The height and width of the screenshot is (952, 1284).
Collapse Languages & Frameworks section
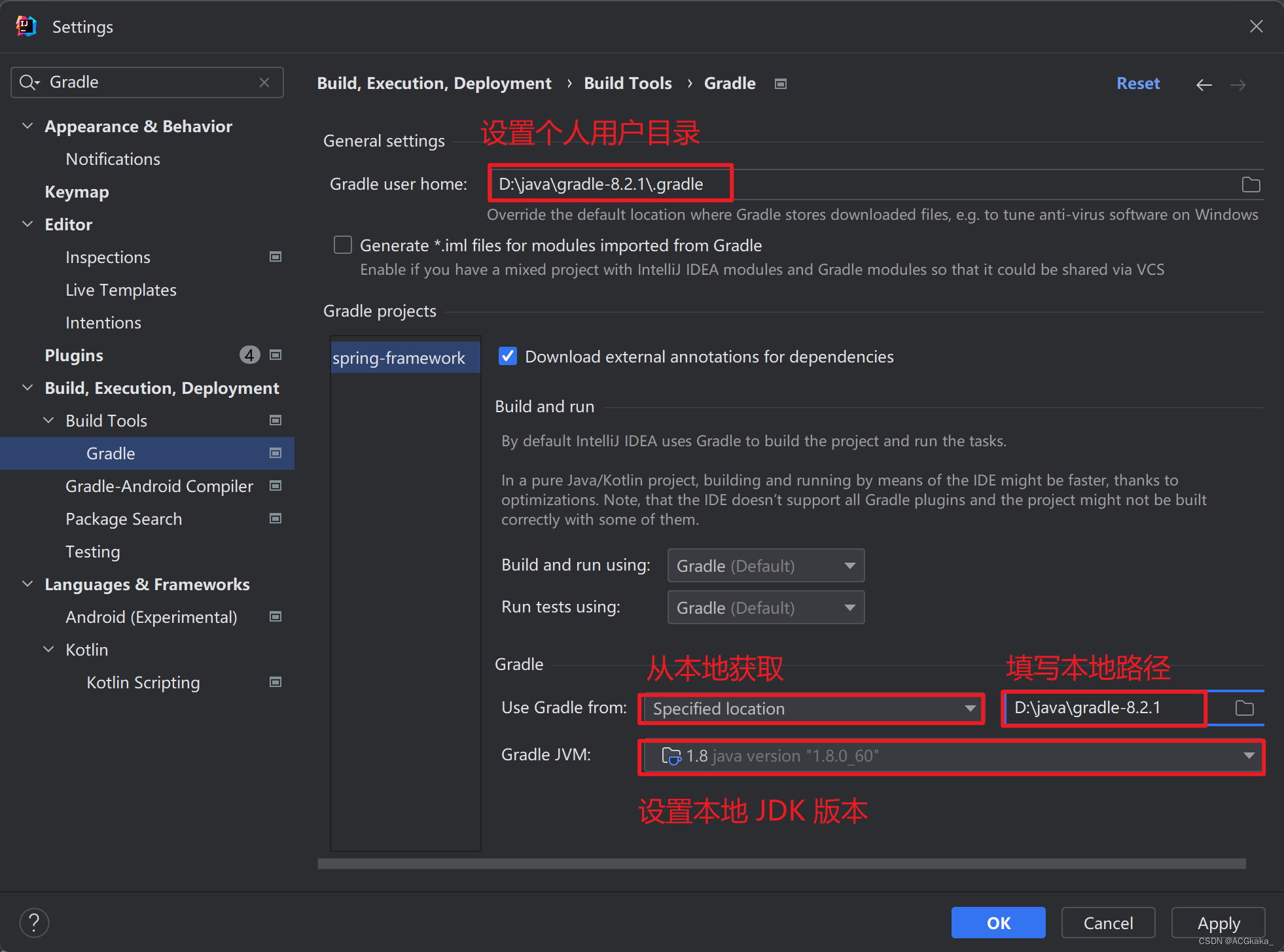[27, 584]
